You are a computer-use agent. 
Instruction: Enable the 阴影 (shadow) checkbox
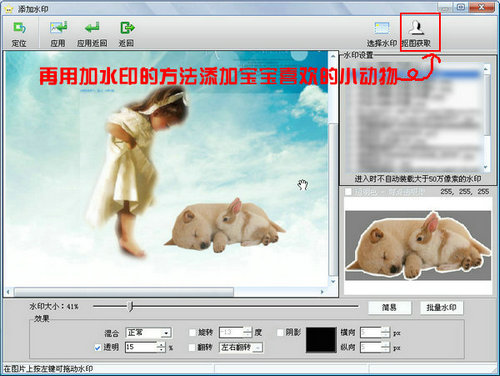(x=280, y=332)
